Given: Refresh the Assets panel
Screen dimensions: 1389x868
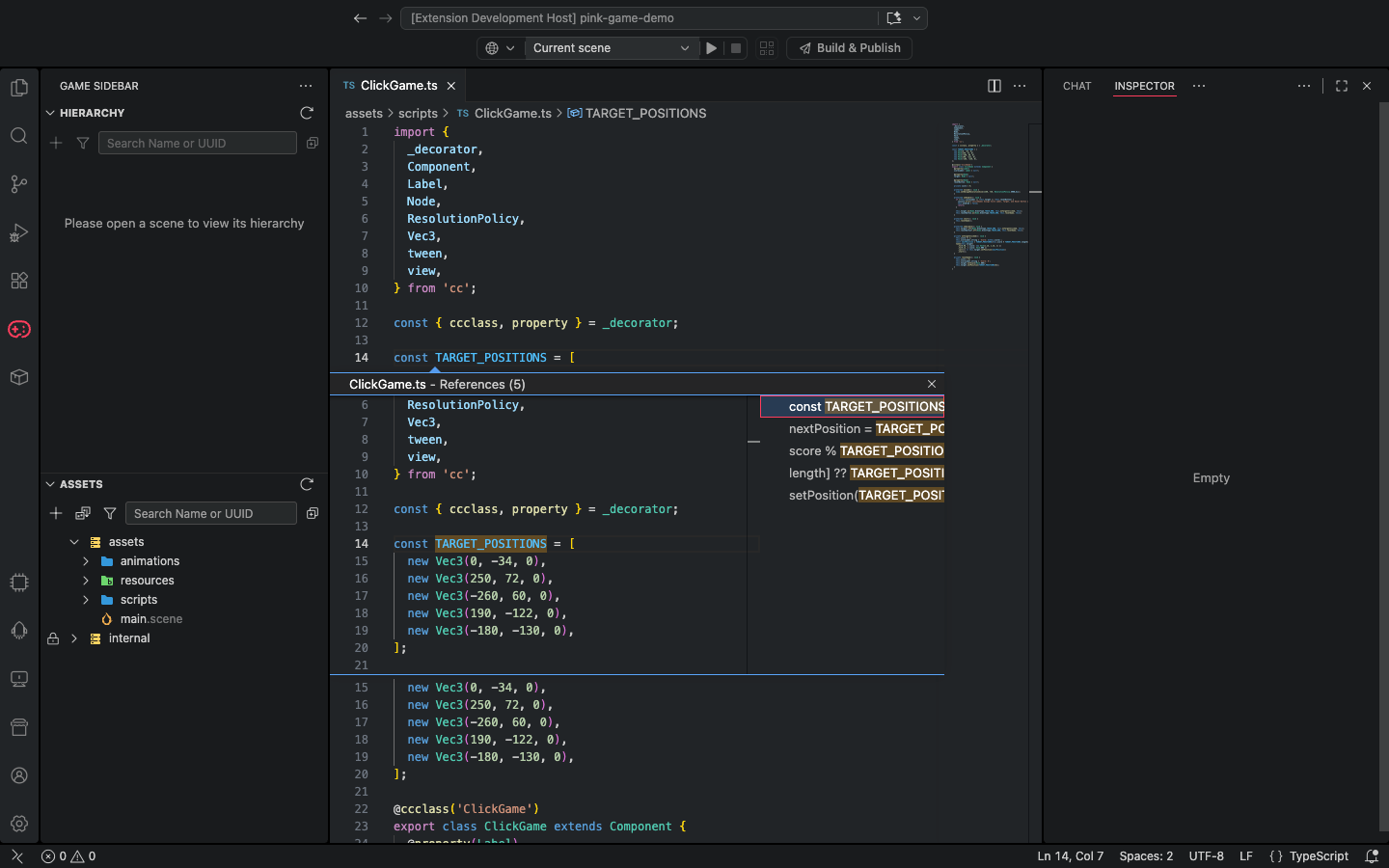Looking at the screenshot, I should (307, 484).
